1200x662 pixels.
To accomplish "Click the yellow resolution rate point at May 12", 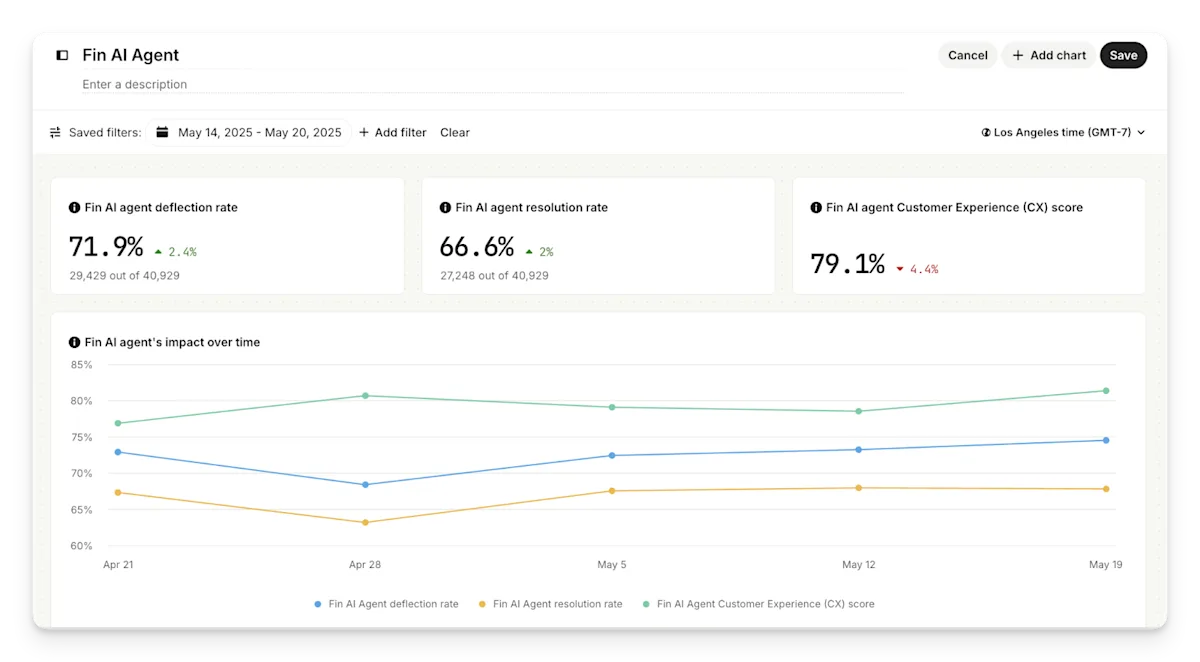I will [x=858, y=487].
